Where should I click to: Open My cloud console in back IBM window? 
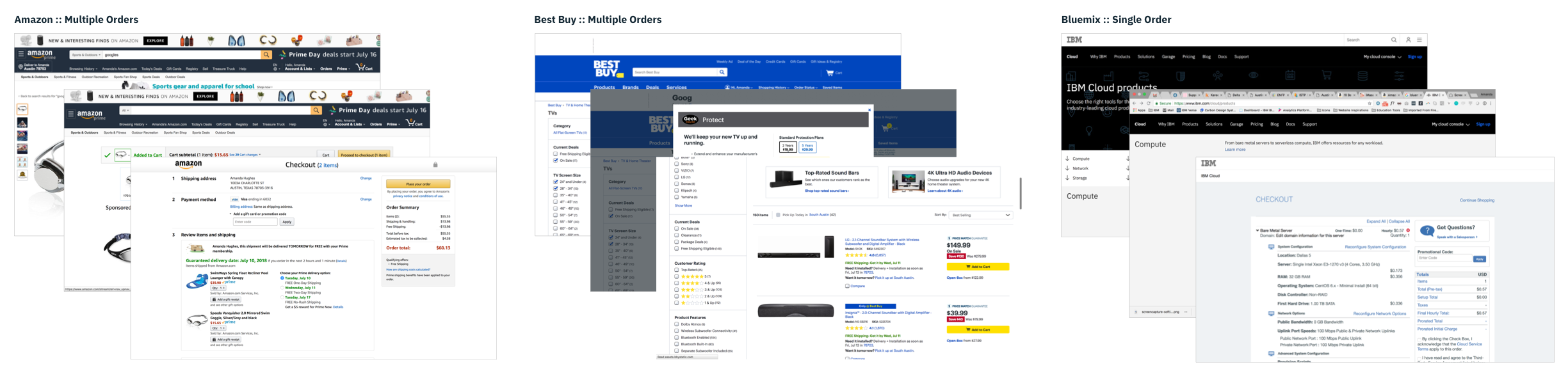click(1382, 57)
